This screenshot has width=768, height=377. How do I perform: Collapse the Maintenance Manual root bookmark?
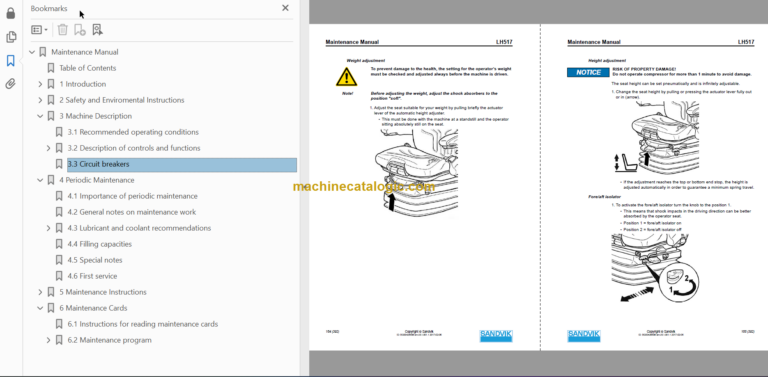click(32, 52)
